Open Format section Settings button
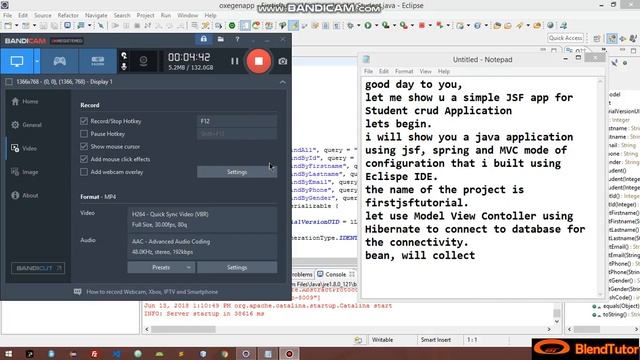The height and width of the screenshot is (360, 640). 237,267
